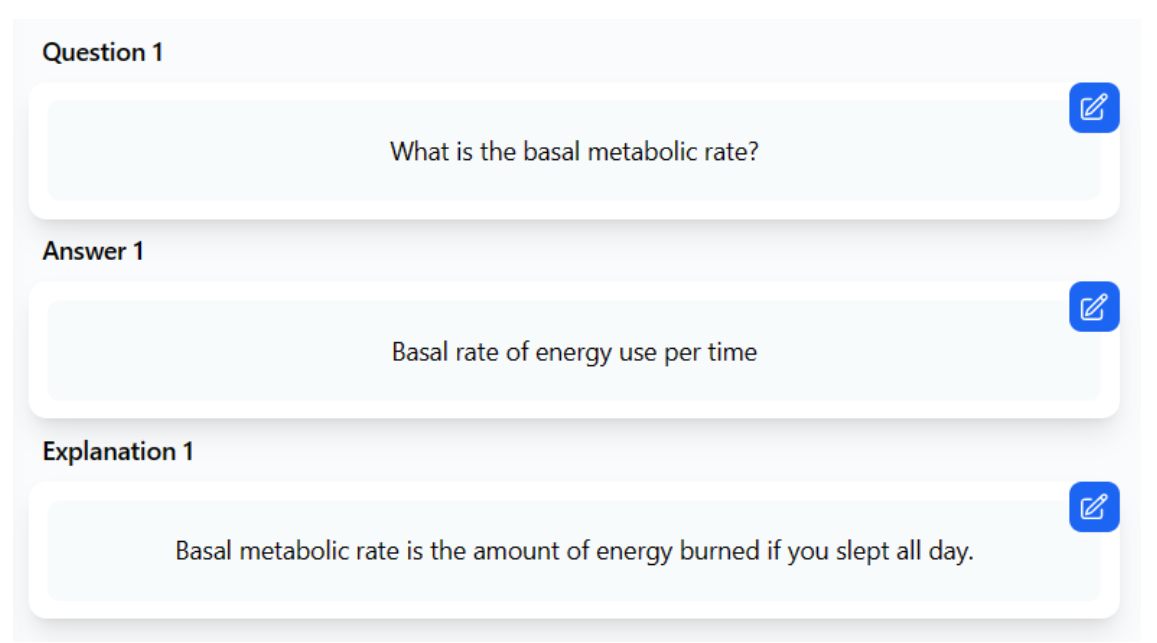Select the question text about basal metabolic rate

tap(574, 151)
